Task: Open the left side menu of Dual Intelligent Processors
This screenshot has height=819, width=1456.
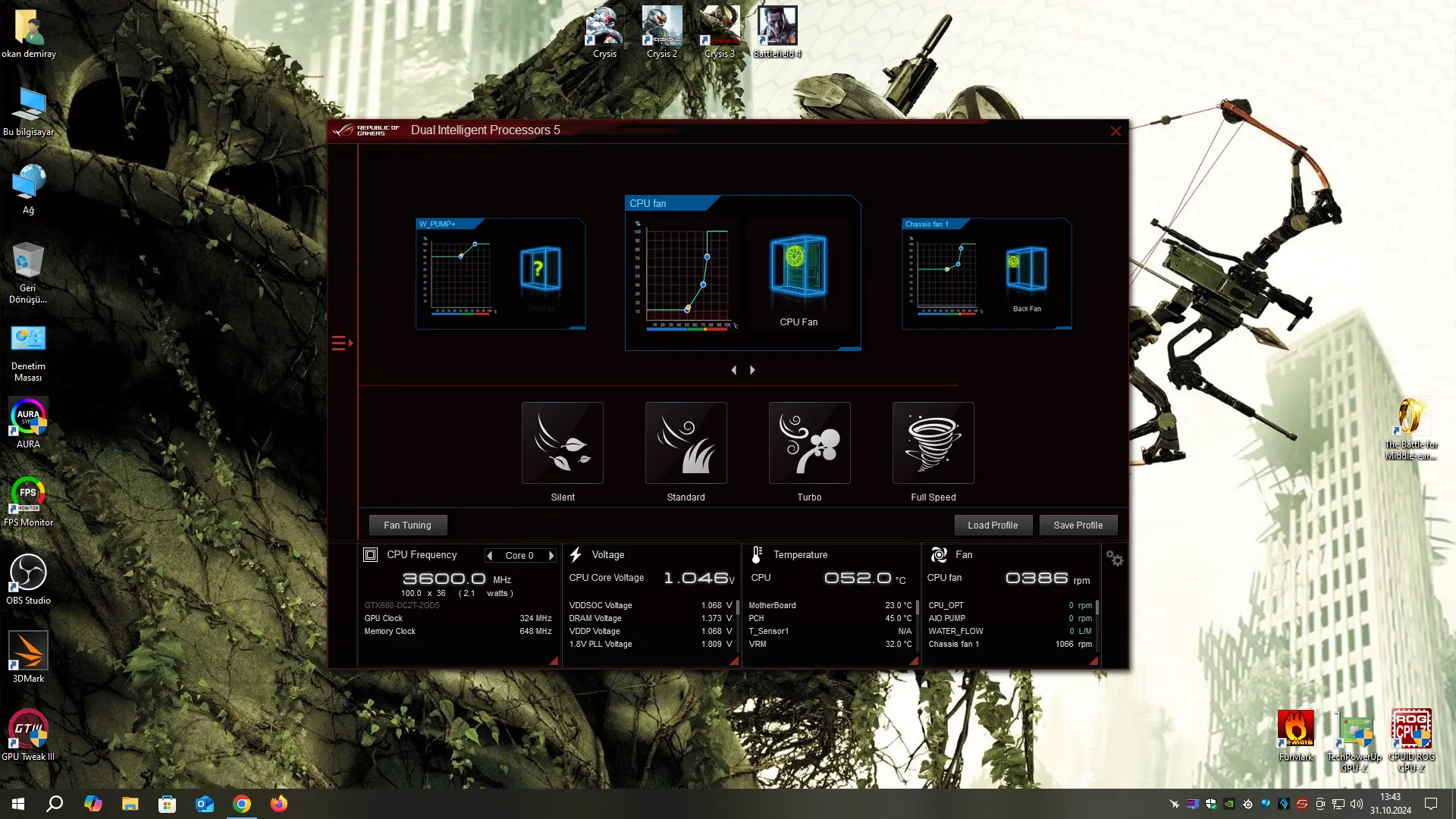Action: click(342, 344)
